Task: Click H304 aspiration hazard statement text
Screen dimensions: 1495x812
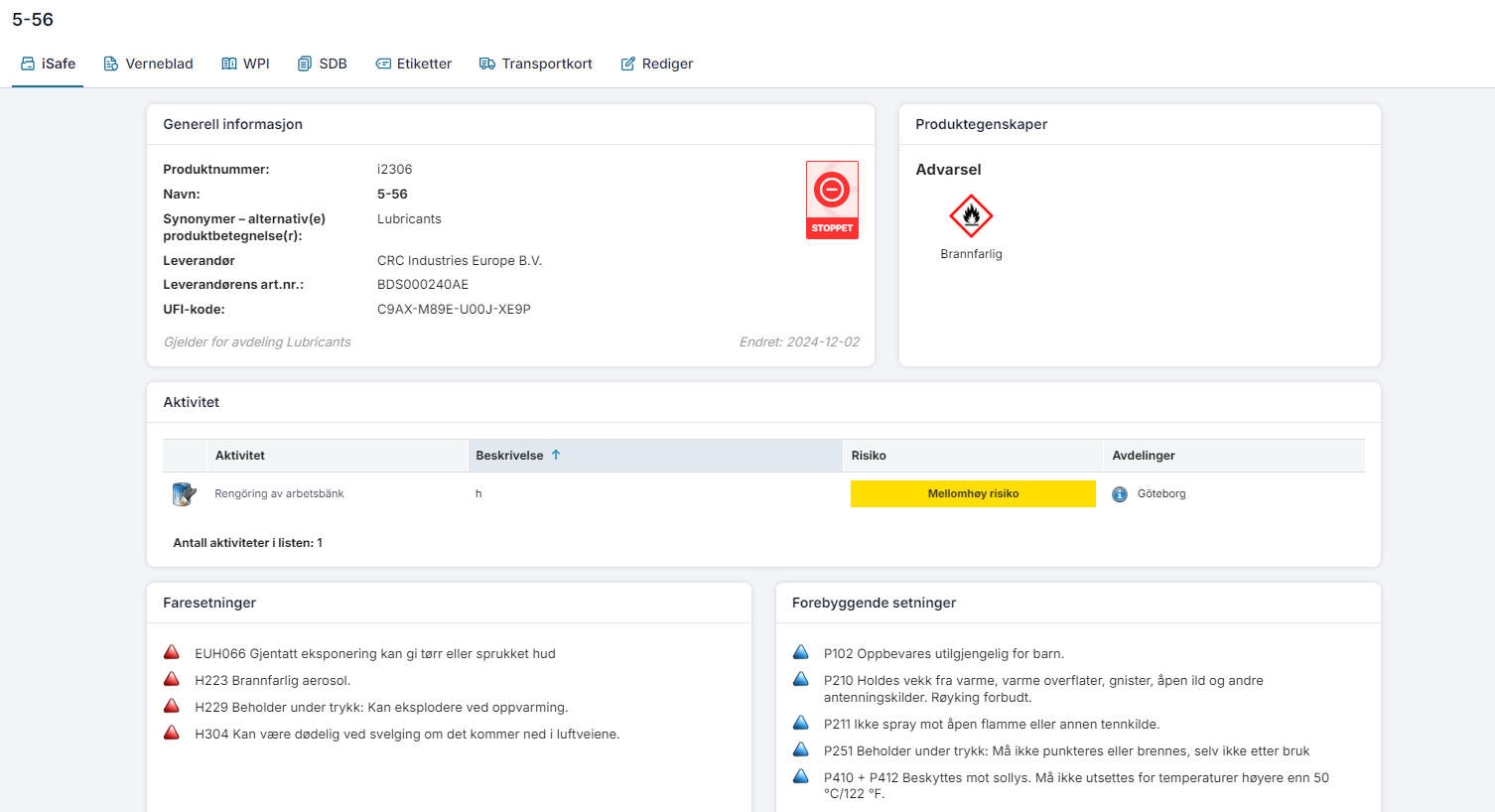Action: 407,734
